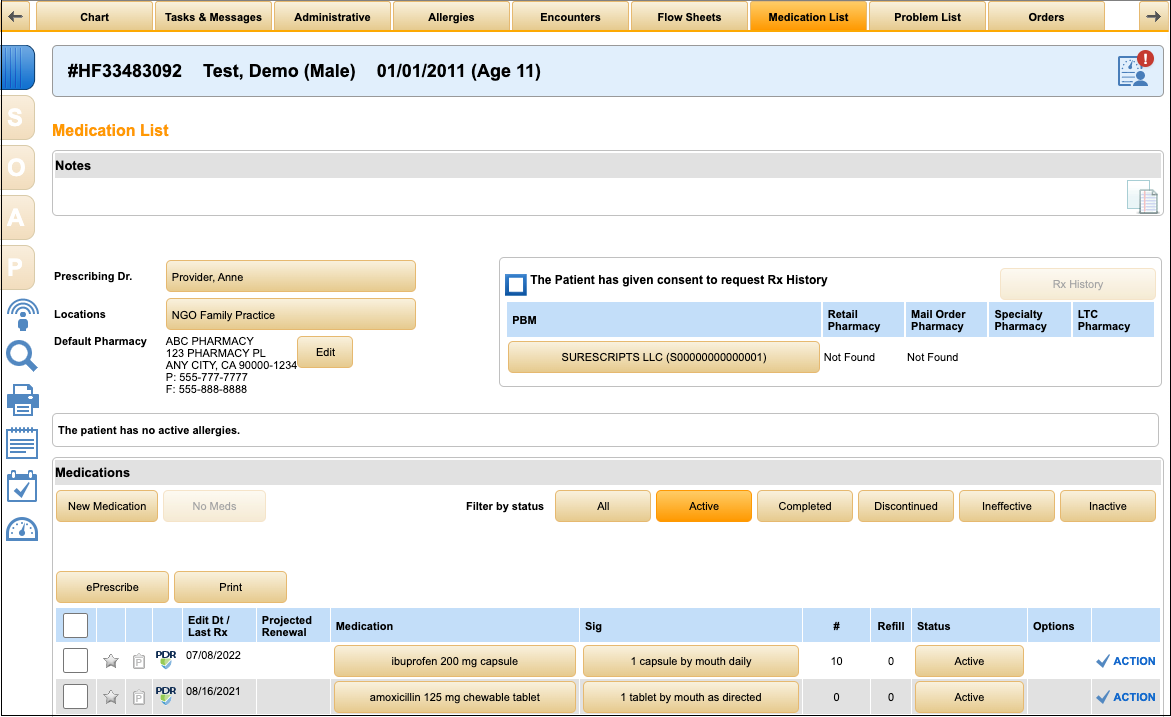This screenshot has height=717, width=1171.
Task: Click the printer icon in sidebar
Action: click(x=21, y=400)
